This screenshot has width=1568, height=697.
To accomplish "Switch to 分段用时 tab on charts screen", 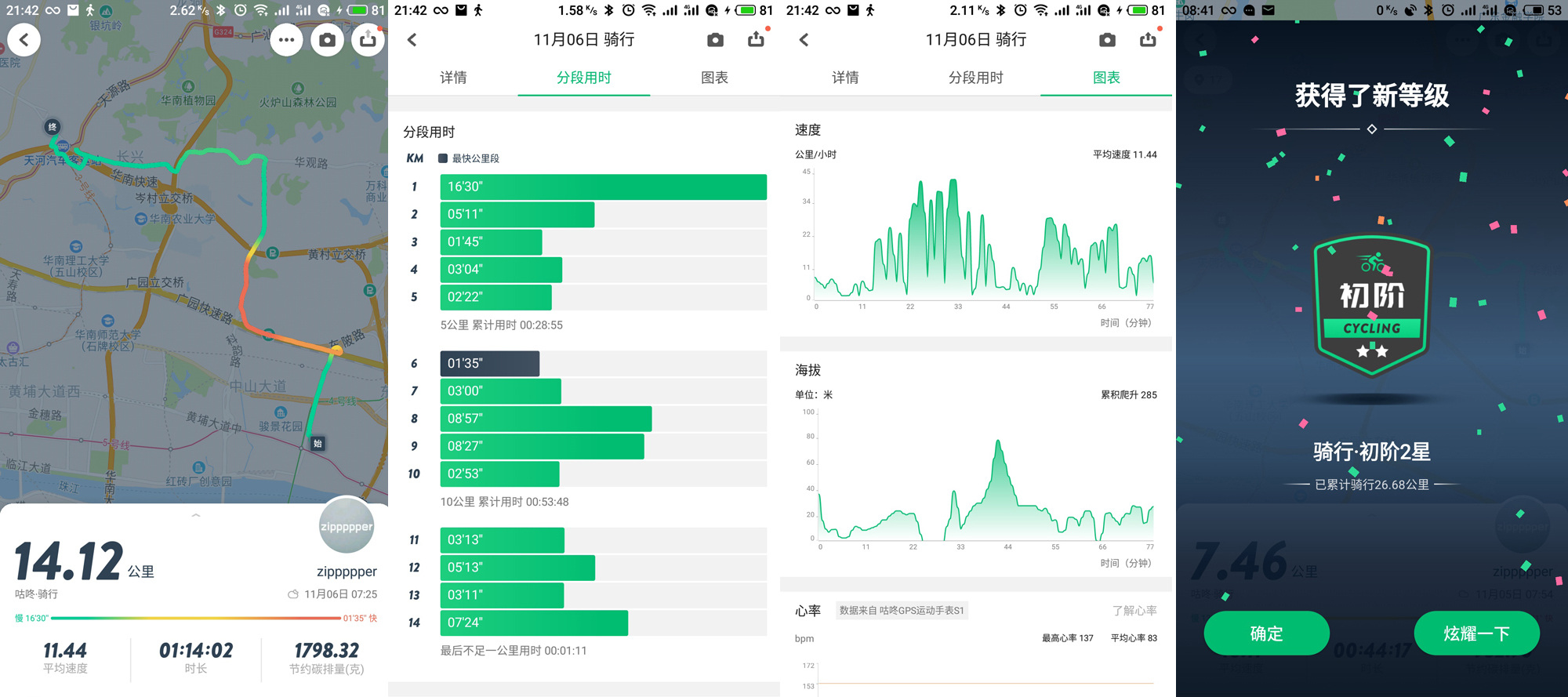I will (976, 77).
